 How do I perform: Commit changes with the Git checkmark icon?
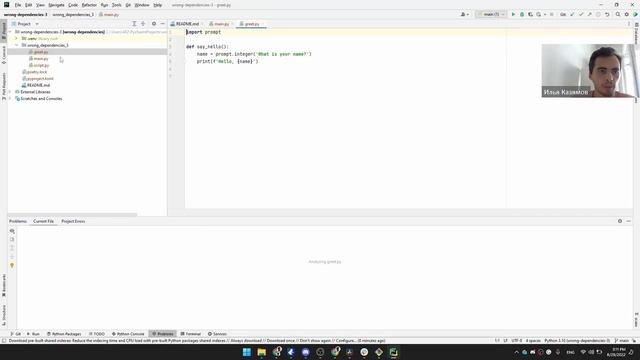click(x=581, y=14)
